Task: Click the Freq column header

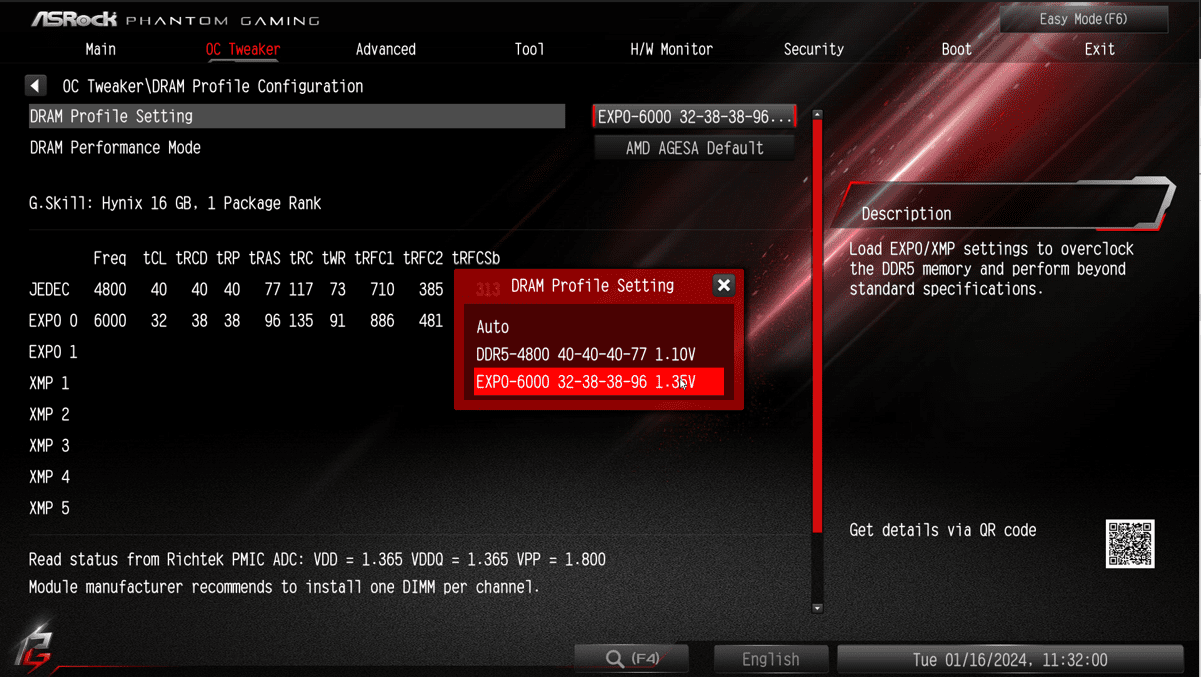Action: (110, 258)
